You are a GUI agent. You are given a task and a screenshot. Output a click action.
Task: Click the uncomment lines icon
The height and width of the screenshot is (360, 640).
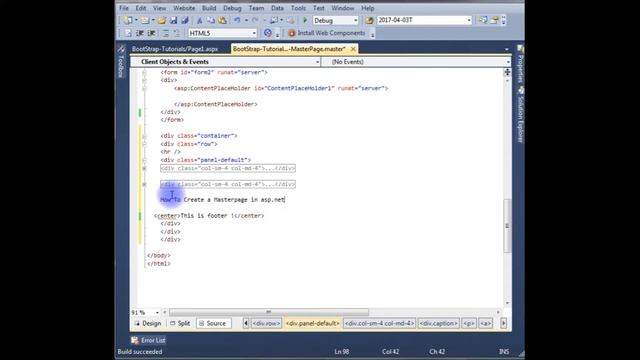tap(176, 33)
